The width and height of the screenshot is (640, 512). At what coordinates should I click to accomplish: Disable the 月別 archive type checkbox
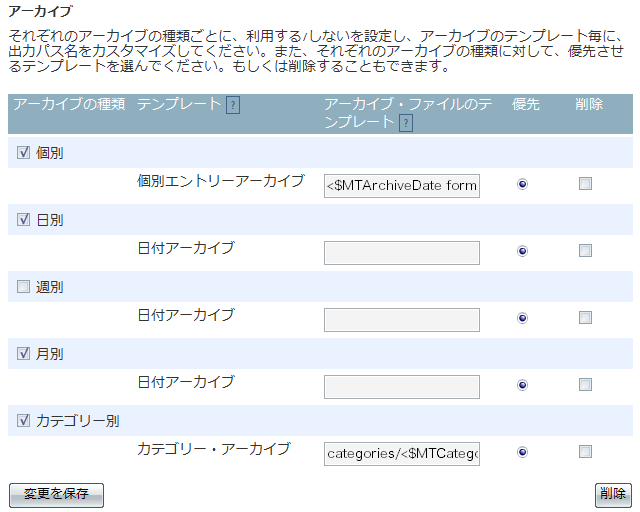click(24, 354)
